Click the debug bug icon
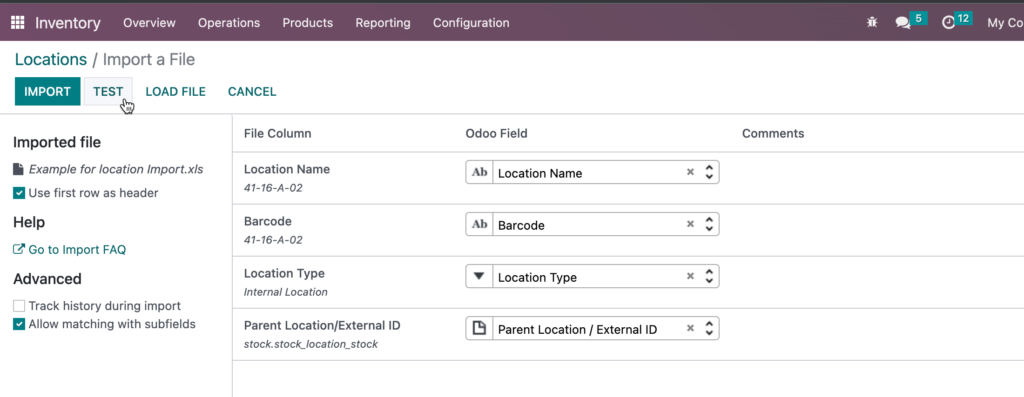1024x397 pixels. (872, 22)
